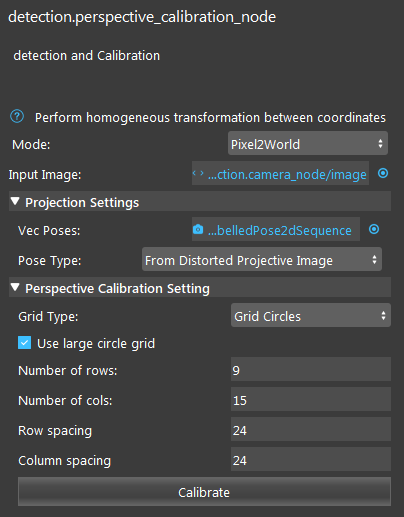Click the camera icon in Vec Poses field
This screenshot has height=517, width=404.
[198, 230]
